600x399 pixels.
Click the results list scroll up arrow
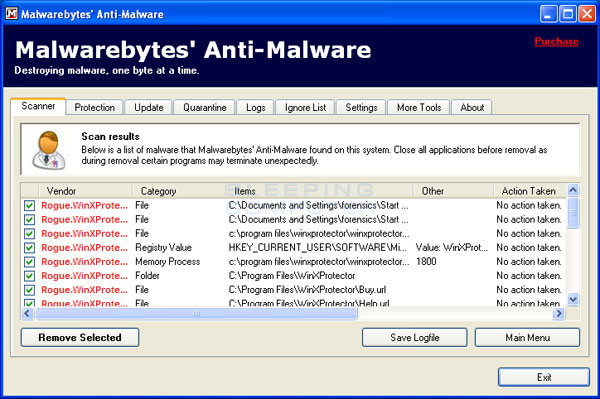point(573,190)
